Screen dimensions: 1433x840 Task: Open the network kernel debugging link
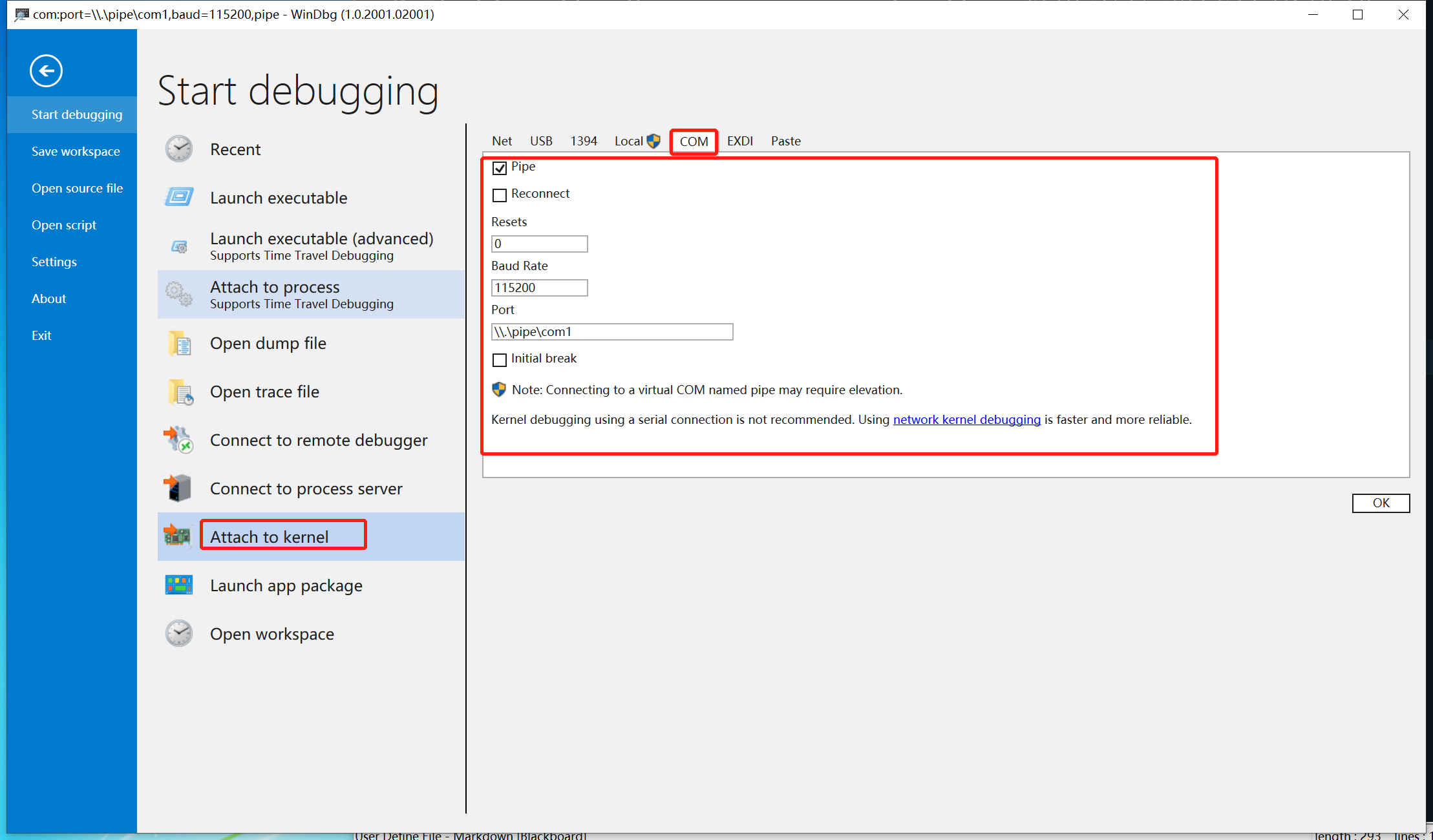pos(966,419)
